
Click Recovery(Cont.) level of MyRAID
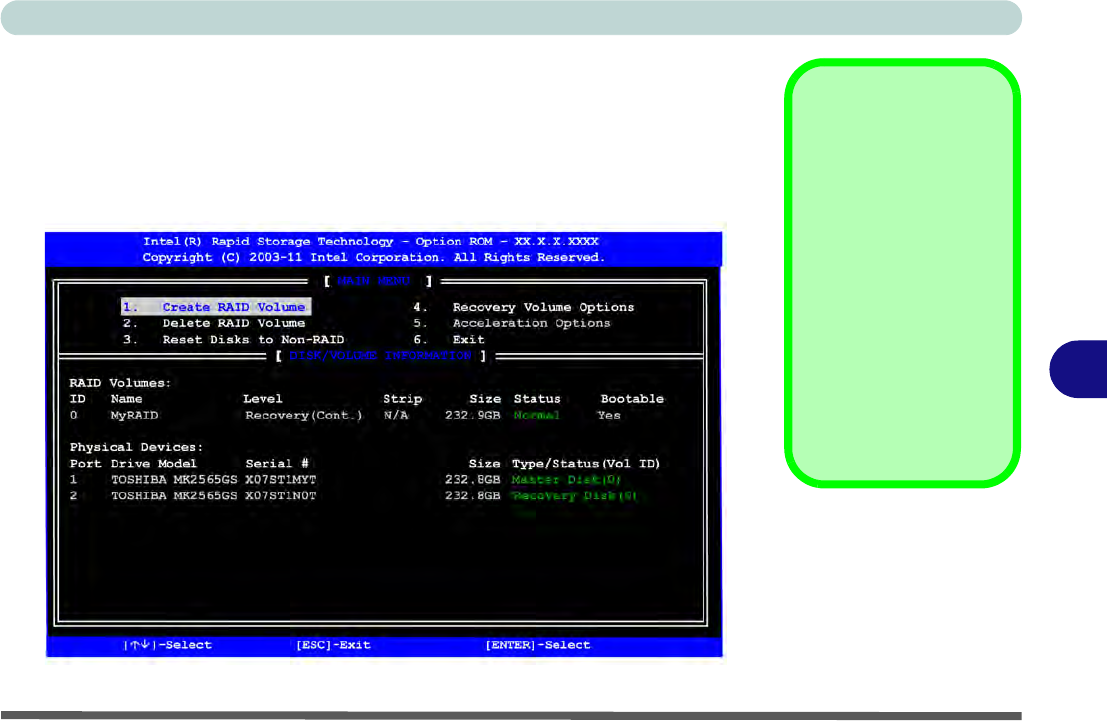pyautogui.click(x=304, y=415)
